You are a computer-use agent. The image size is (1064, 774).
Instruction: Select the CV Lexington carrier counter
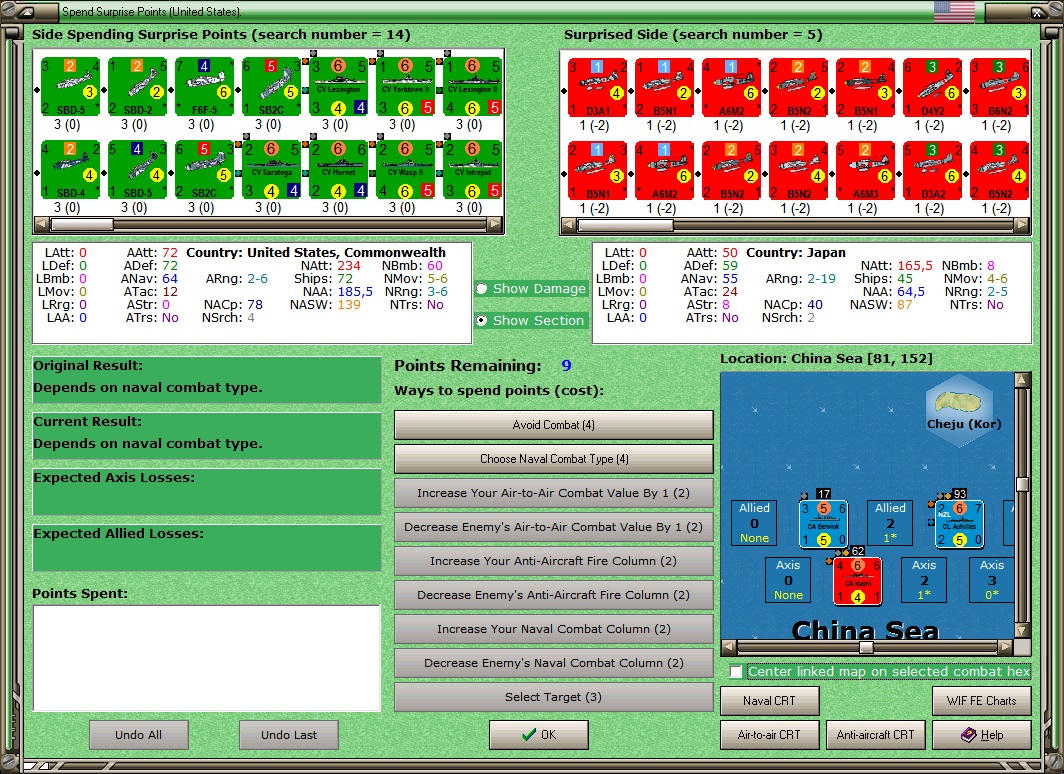[x=338, y=86]
